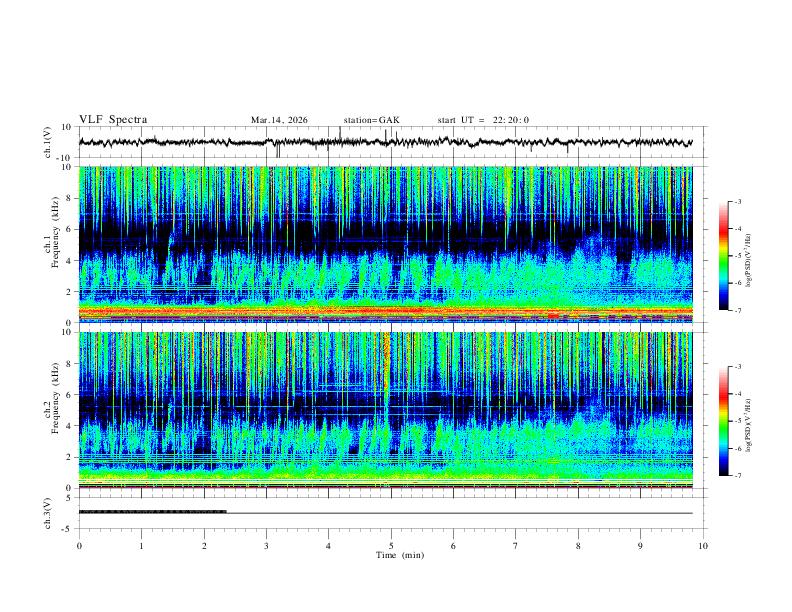Screen dimensions: 792x612
Task: Click the time axis tick label '10'
Action: (703, 546)
